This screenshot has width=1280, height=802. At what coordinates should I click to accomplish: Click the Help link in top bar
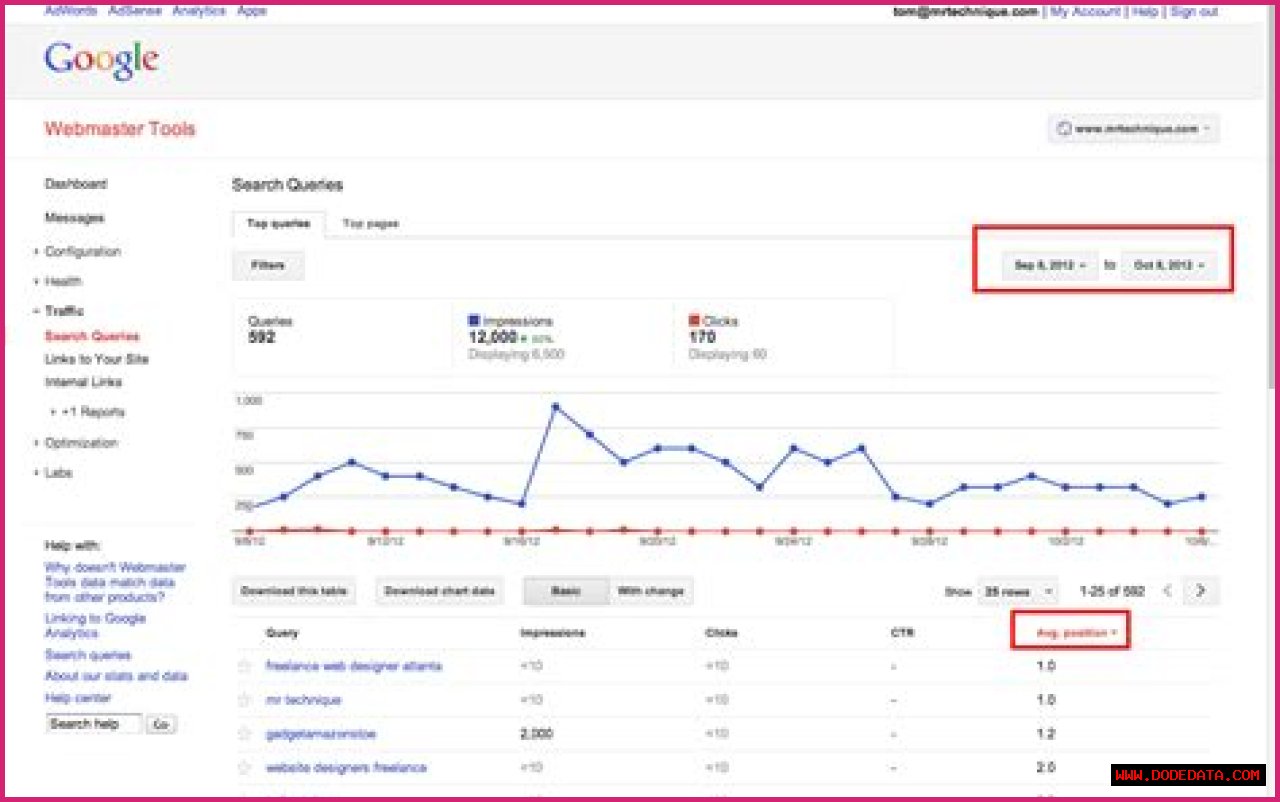[x=1145, y=12]
